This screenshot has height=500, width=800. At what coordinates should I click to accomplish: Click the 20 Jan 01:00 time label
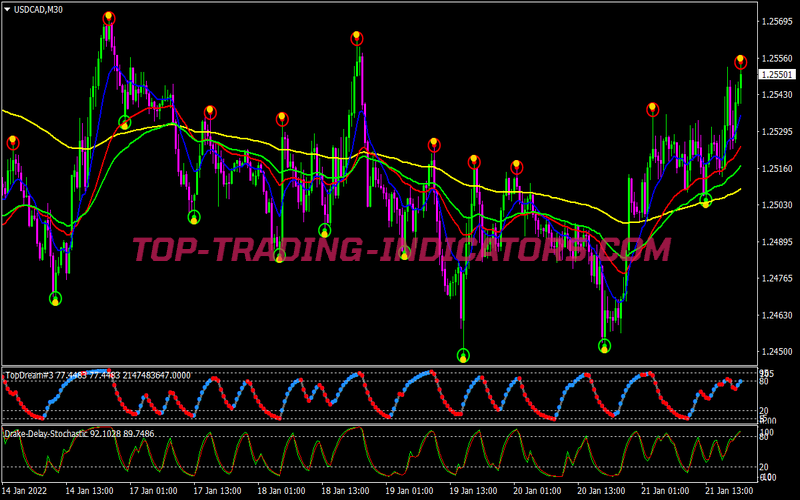tap(537, 491)
